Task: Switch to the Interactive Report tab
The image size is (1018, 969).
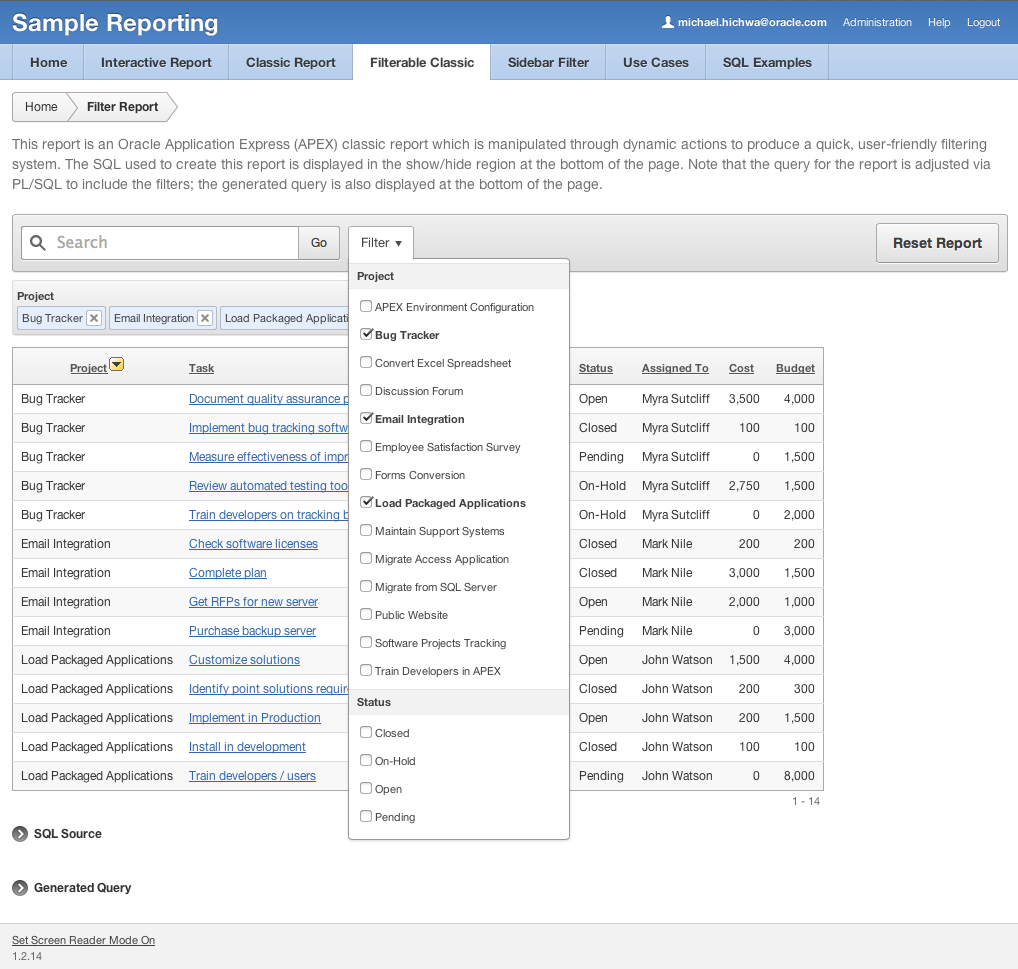Action: [155, 61]
